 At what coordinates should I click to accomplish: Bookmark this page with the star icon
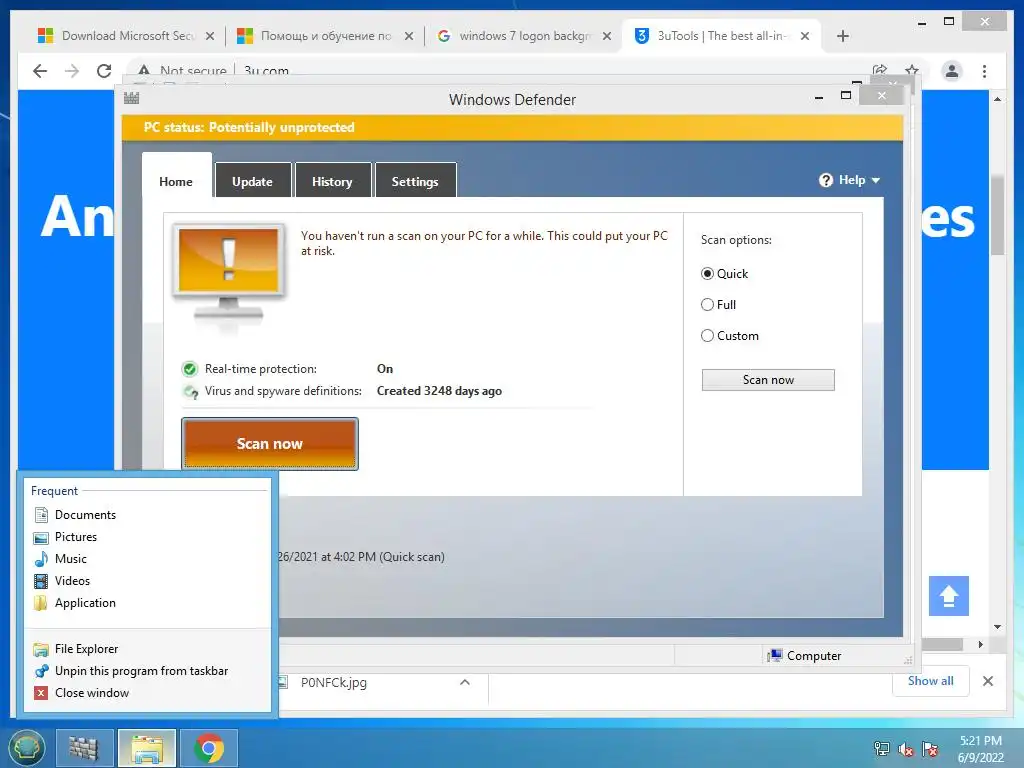click(912, 71)
